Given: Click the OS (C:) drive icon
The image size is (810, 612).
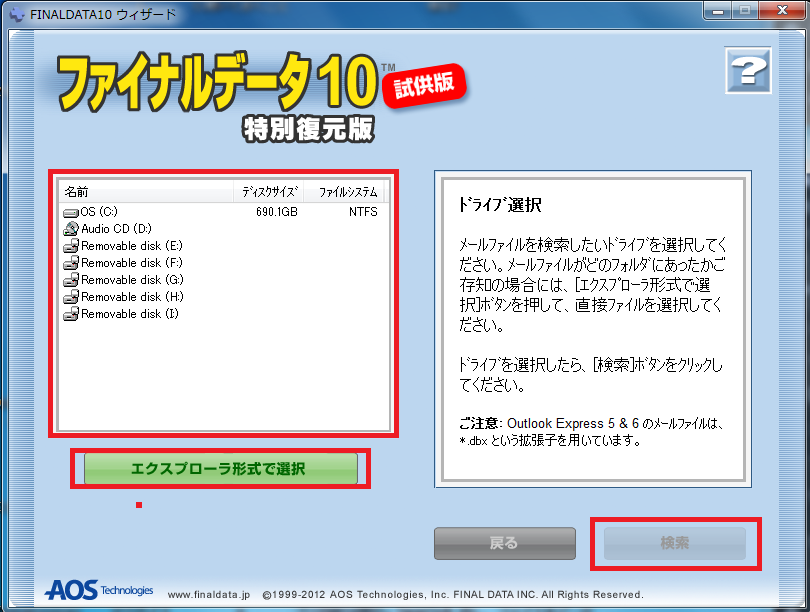Looking at the screenshot, I should pos(71,212).
